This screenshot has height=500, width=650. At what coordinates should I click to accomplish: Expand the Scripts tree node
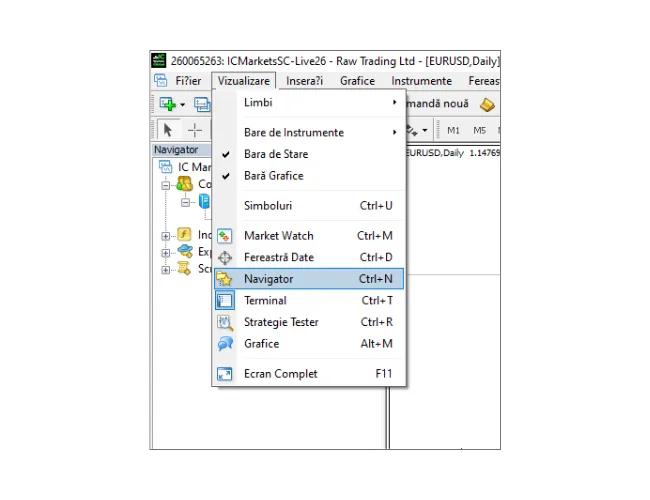click(x=165, y=270)
